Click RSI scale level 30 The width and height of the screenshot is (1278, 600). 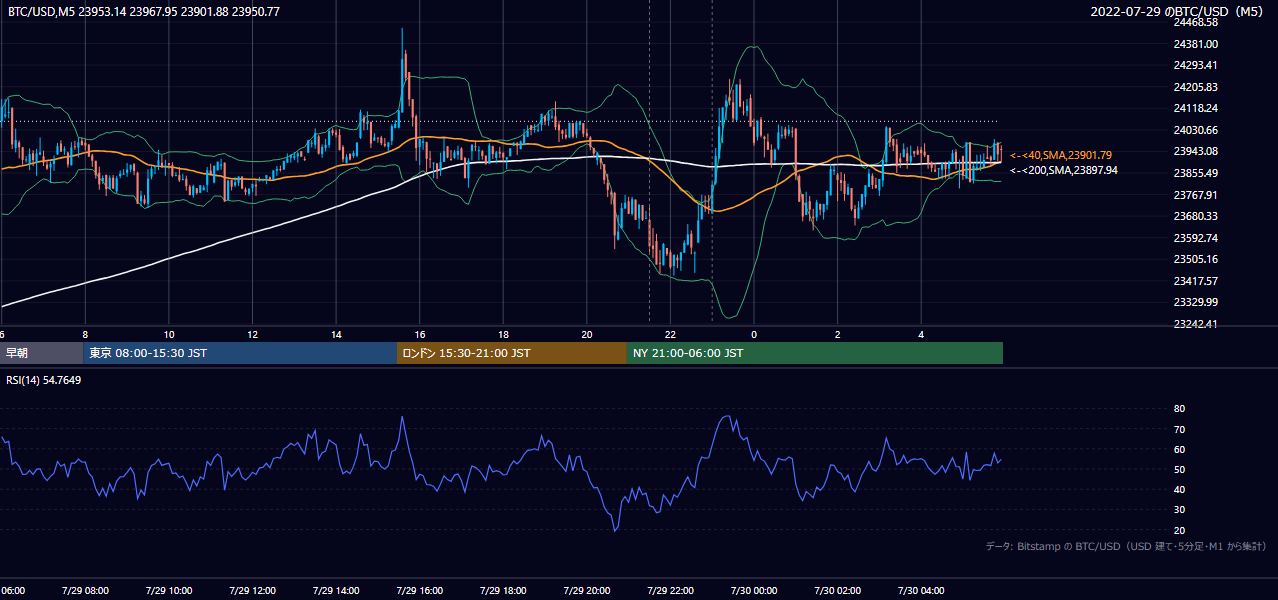click(x=1179, y=510)
